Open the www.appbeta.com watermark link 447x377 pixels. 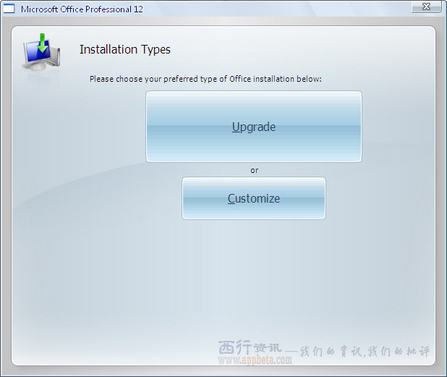[255, 360]
